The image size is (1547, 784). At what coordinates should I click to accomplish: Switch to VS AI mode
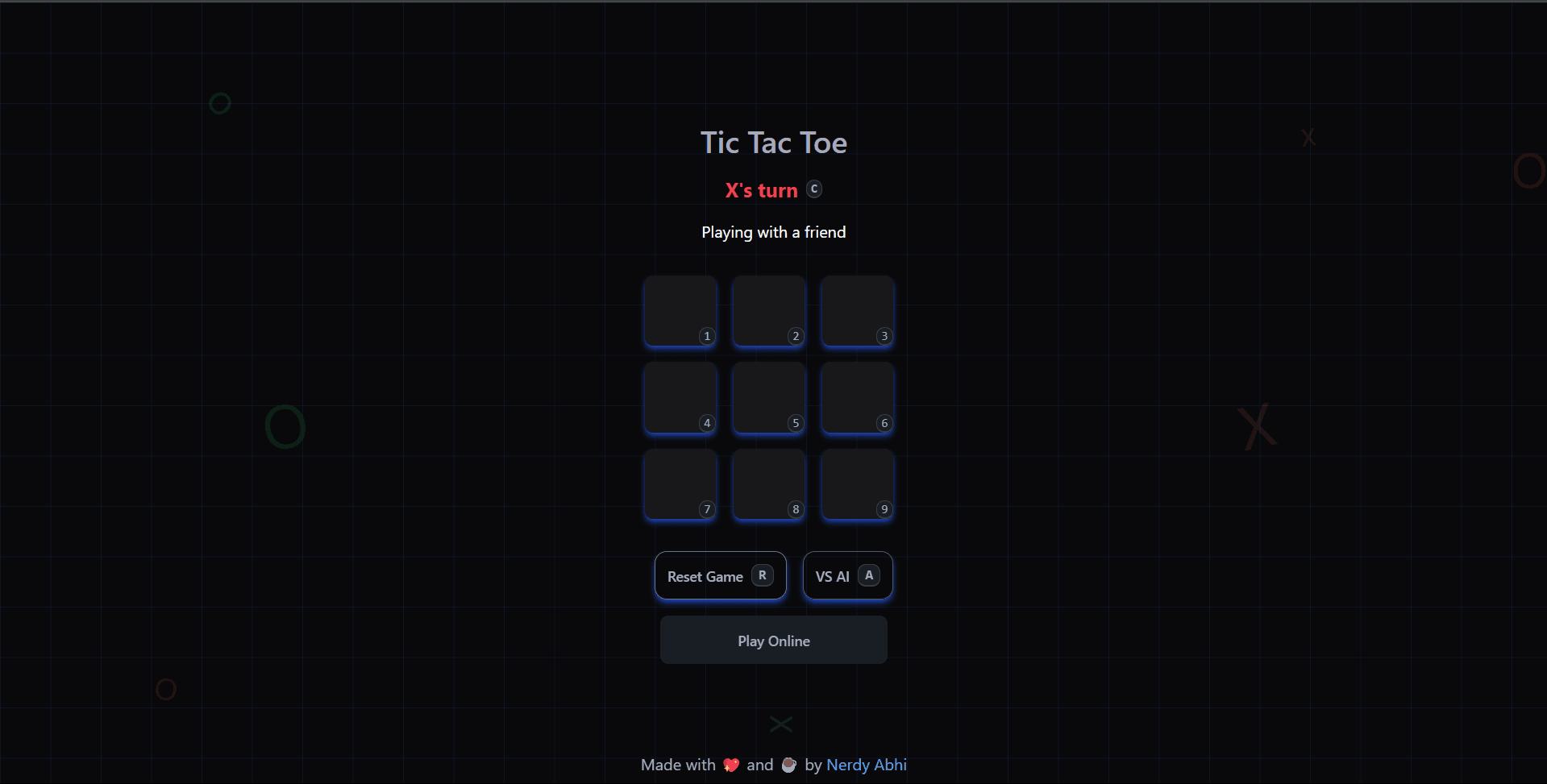click(847, 576)
